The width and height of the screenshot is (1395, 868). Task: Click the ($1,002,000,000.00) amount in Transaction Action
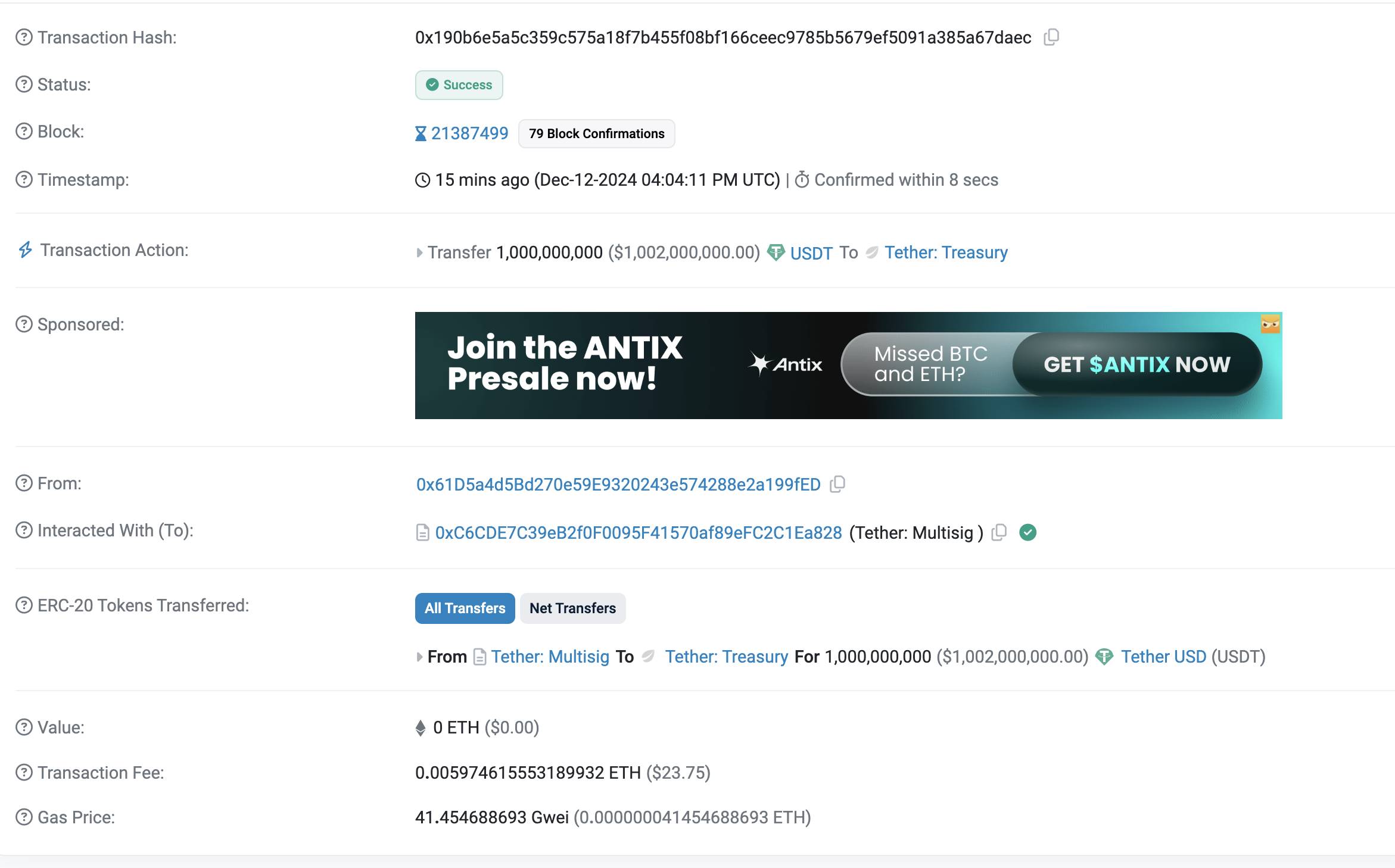(684, 252)
